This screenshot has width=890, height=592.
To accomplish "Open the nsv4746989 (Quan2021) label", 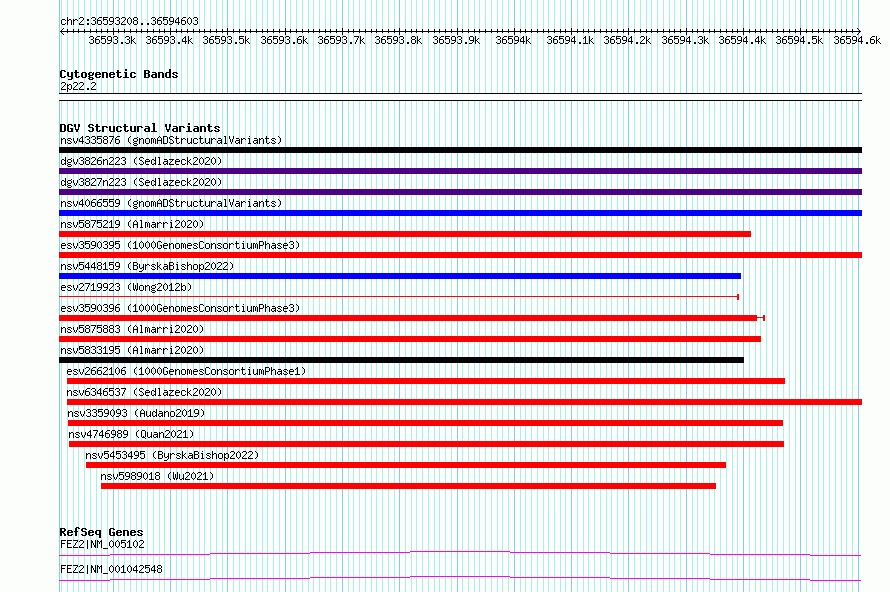I will click(x=131, y=434).
